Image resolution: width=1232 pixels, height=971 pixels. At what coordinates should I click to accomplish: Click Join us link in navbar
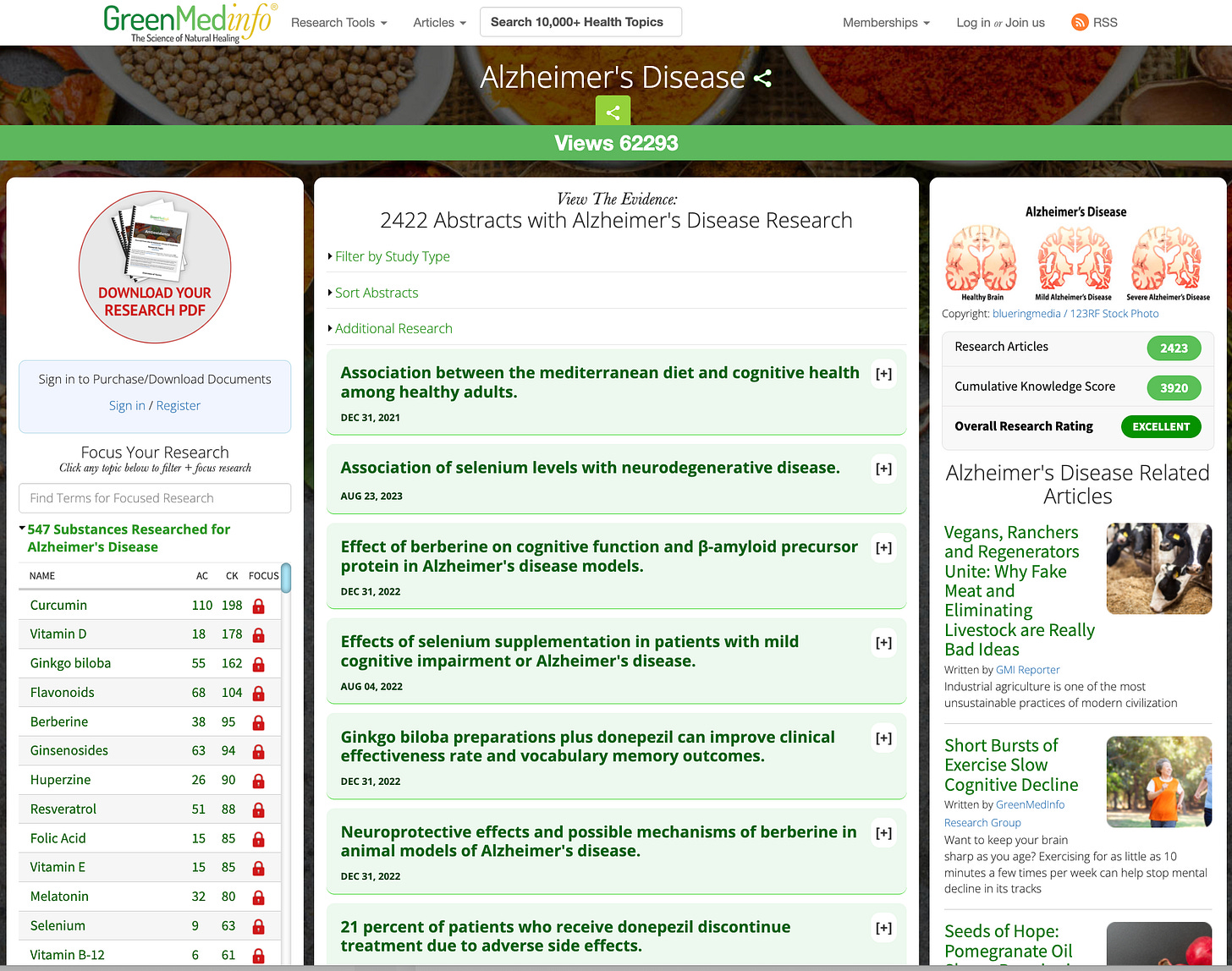coord(1026,23)
